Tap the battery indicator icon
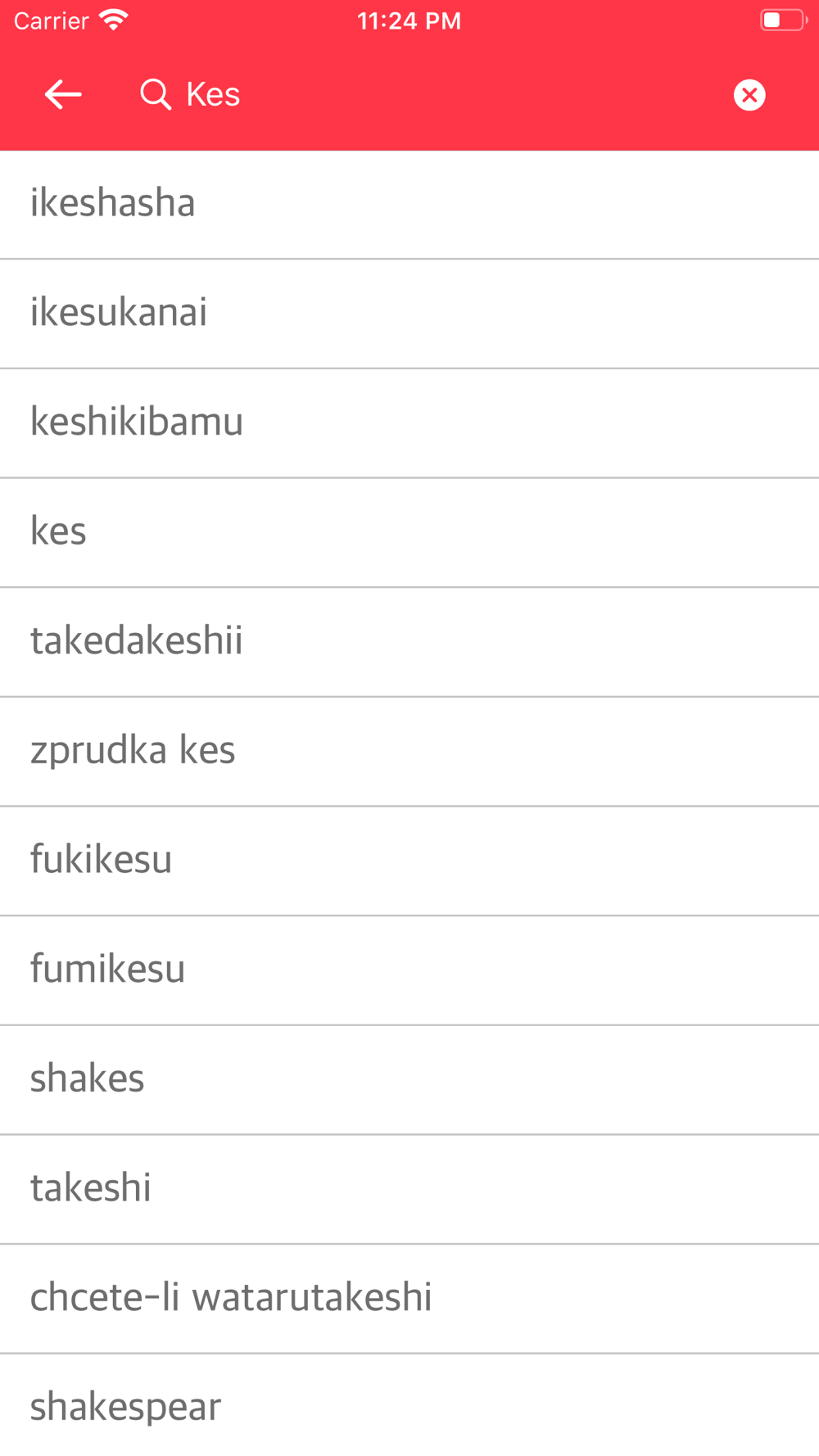Screen dimensions: 819x1456 [783, 20]
